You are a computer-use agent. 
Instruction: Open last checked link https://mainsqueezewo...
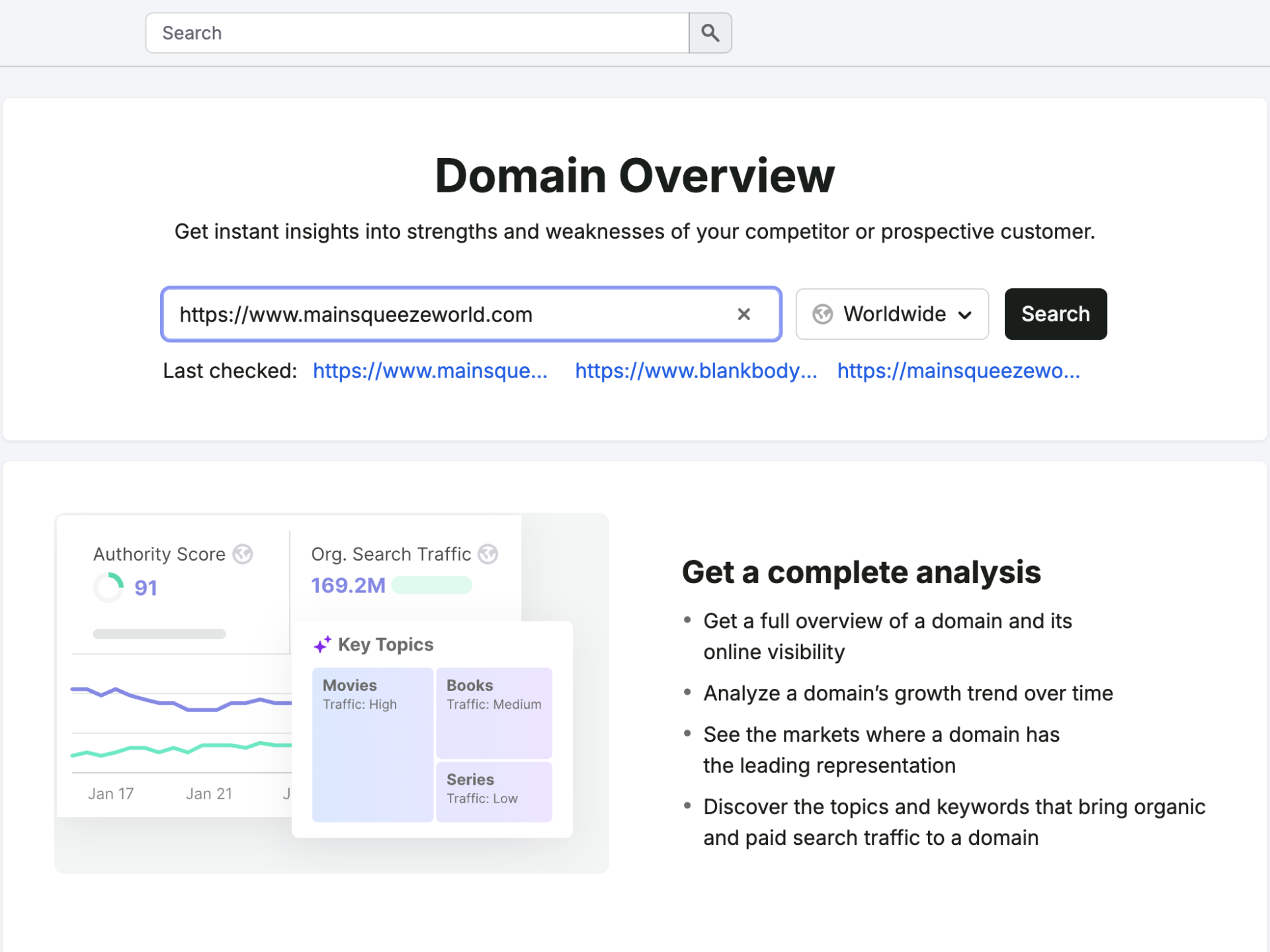pos(958,371)
